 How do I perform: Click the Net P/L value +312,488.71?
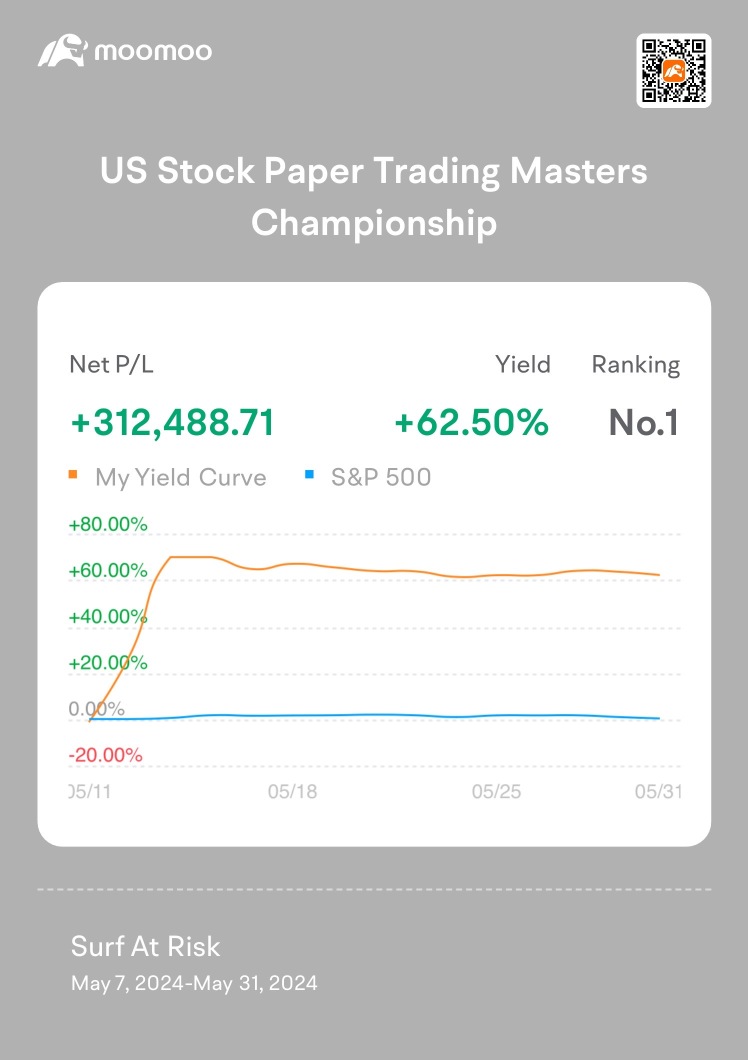[x=172, y=423]
